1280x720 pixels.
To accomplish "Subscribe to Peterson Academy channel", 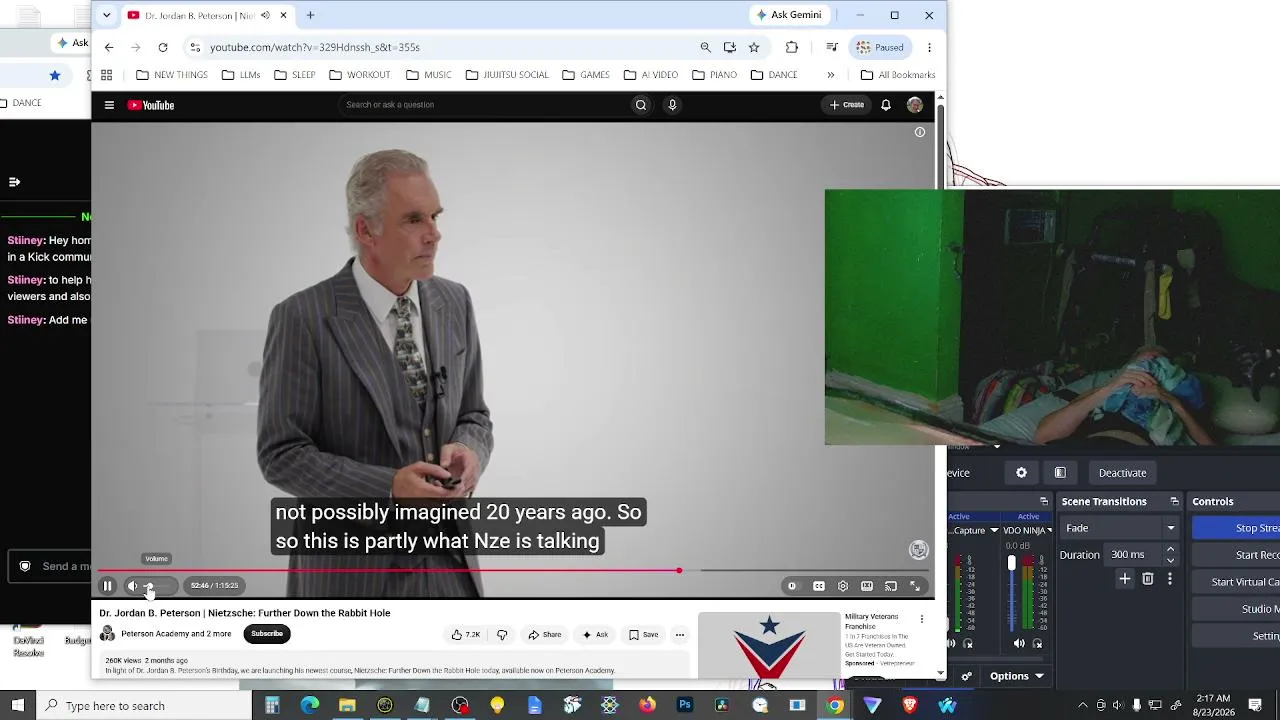I will 267,634.
